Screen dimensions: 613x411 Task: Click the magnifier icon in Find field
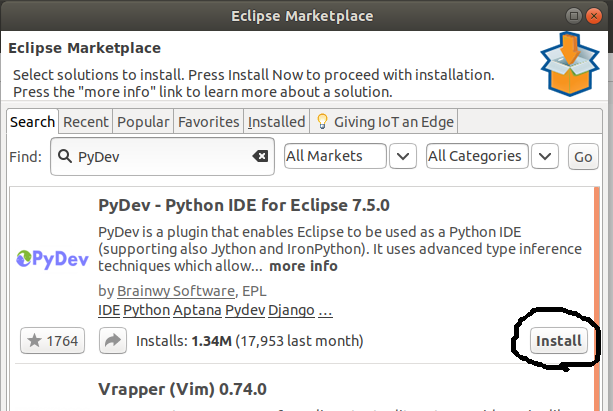pos(65,156)
